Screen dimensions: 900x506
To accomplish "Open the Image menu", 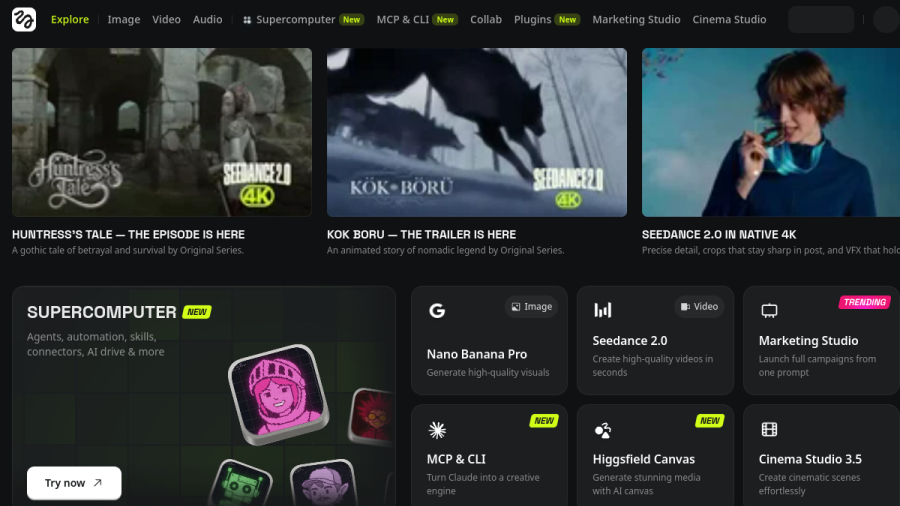I will coord(124,20).
